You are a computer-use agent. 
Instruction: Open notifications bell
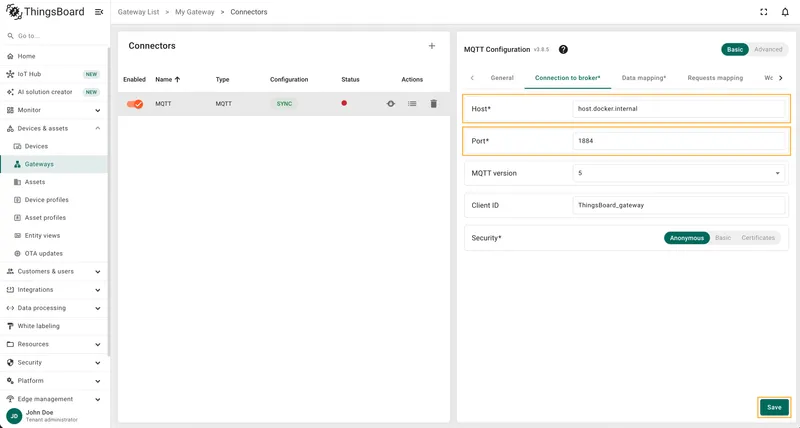tap(785, 12)
